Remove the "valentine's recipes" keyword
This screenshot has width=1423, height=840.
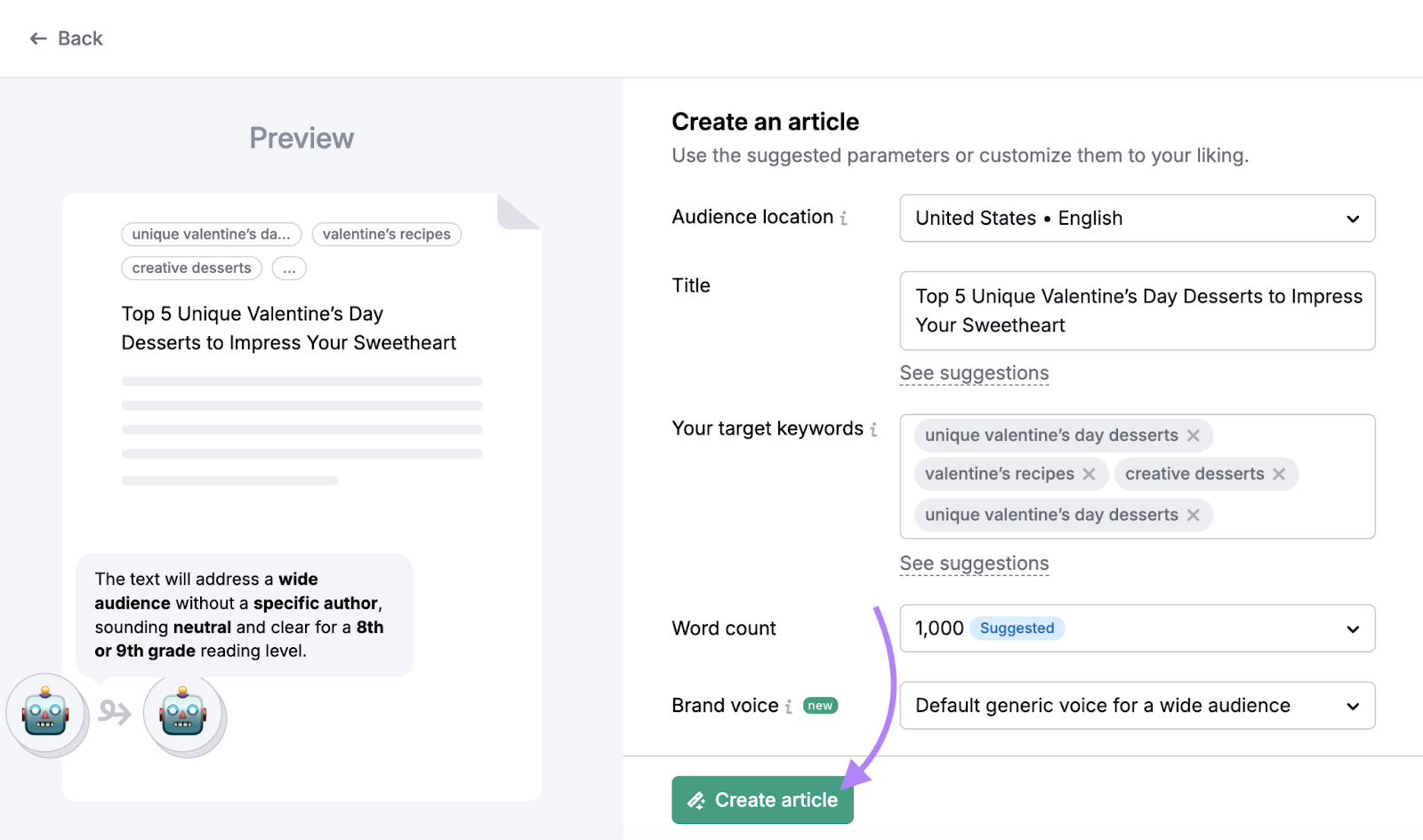click(1089, 474)
